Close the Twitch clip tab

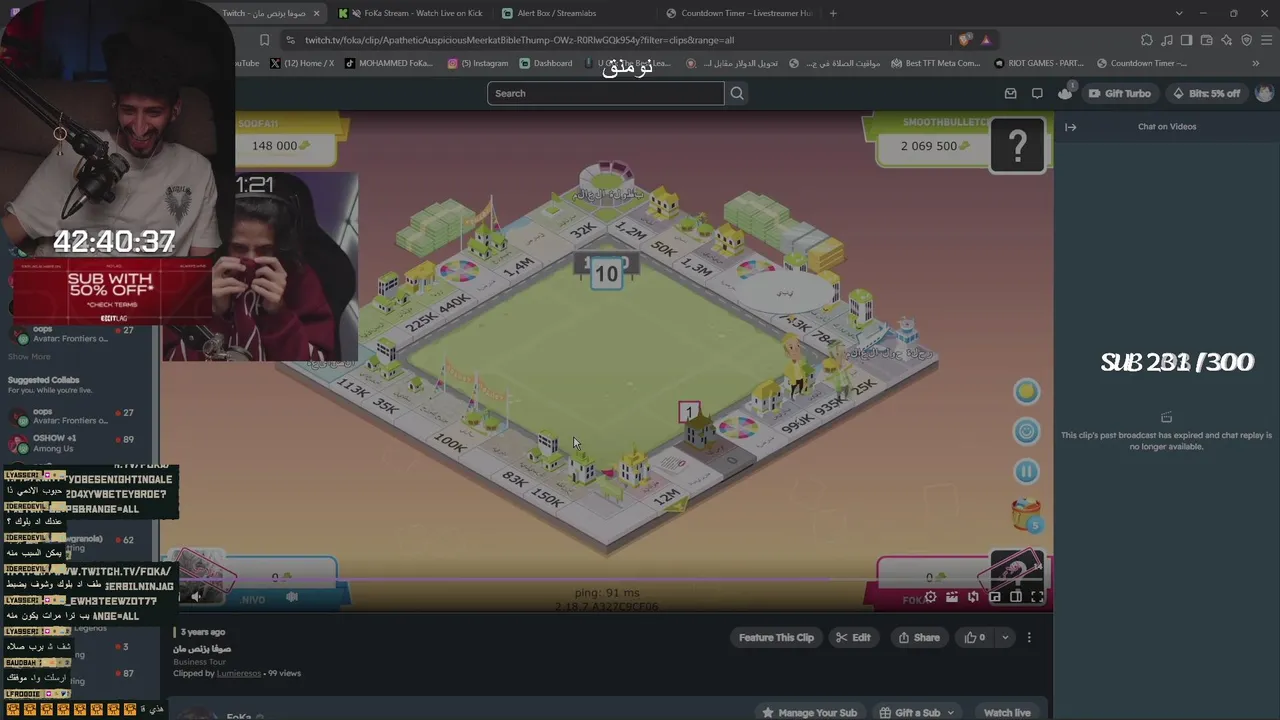317,13
